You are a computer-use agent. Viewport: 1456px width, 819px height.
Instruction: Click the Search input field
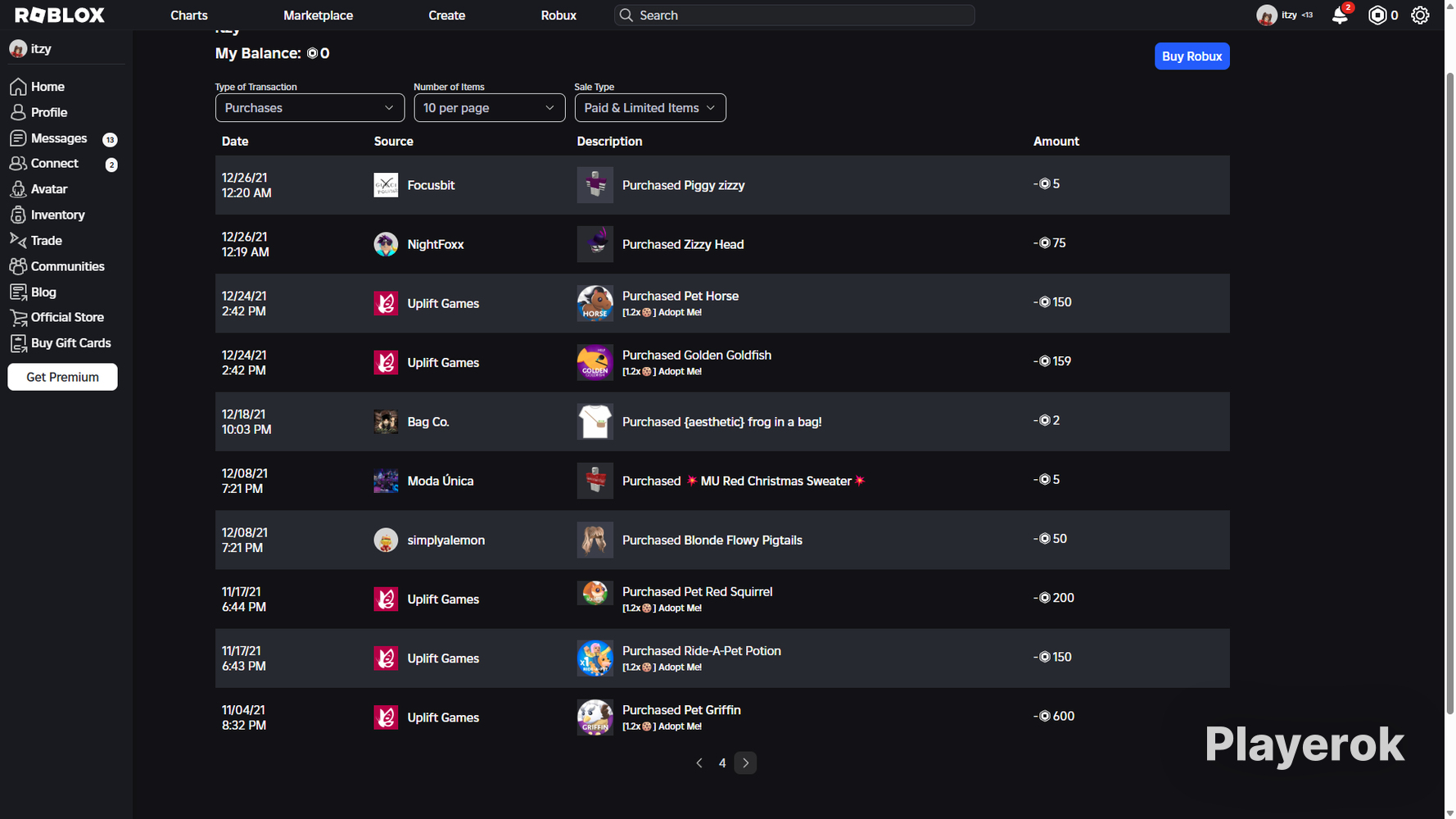tap(794, 16)
